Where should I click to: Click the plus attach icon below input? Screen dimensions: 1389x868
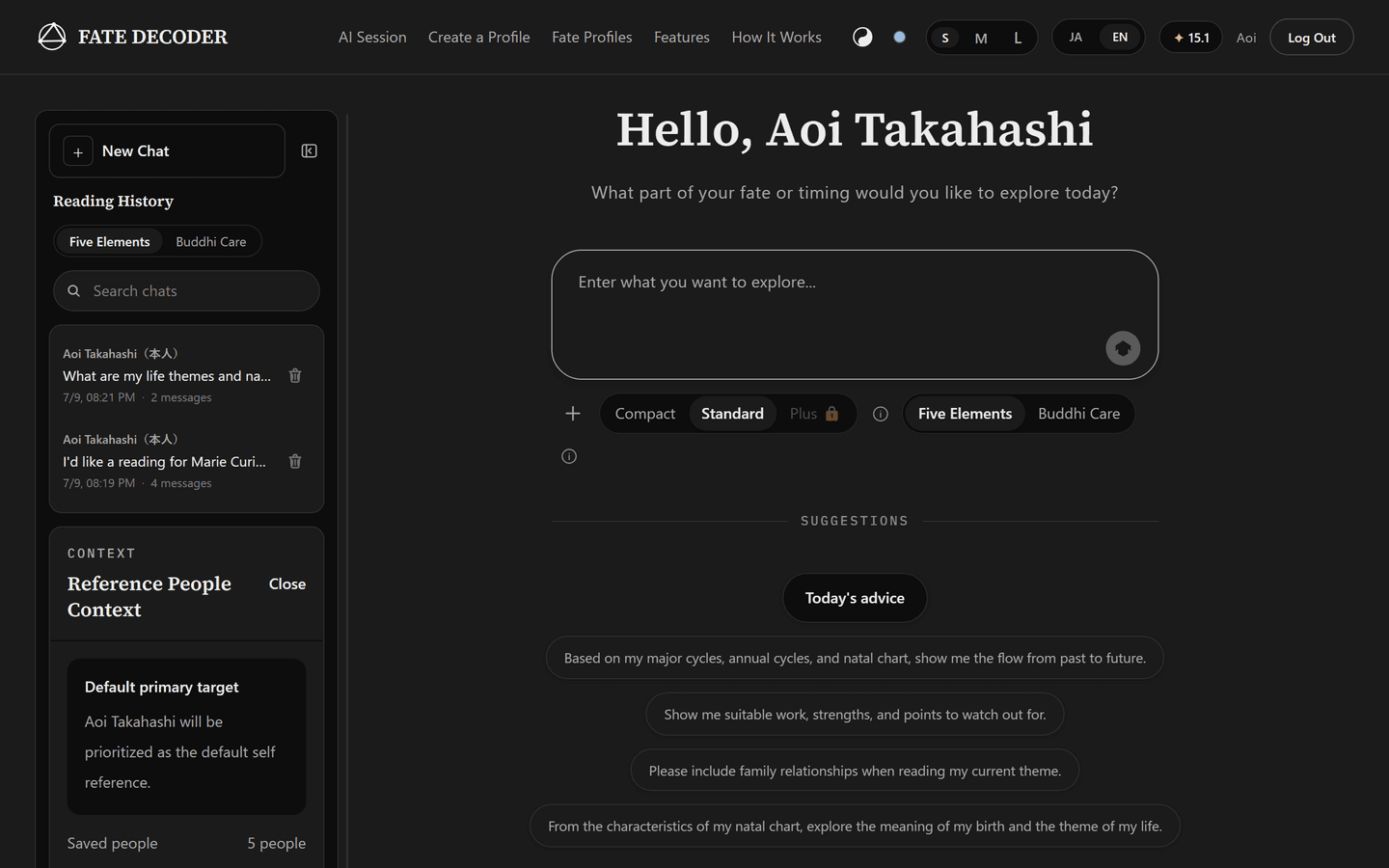pyautogui.click(x=573, y=413)
